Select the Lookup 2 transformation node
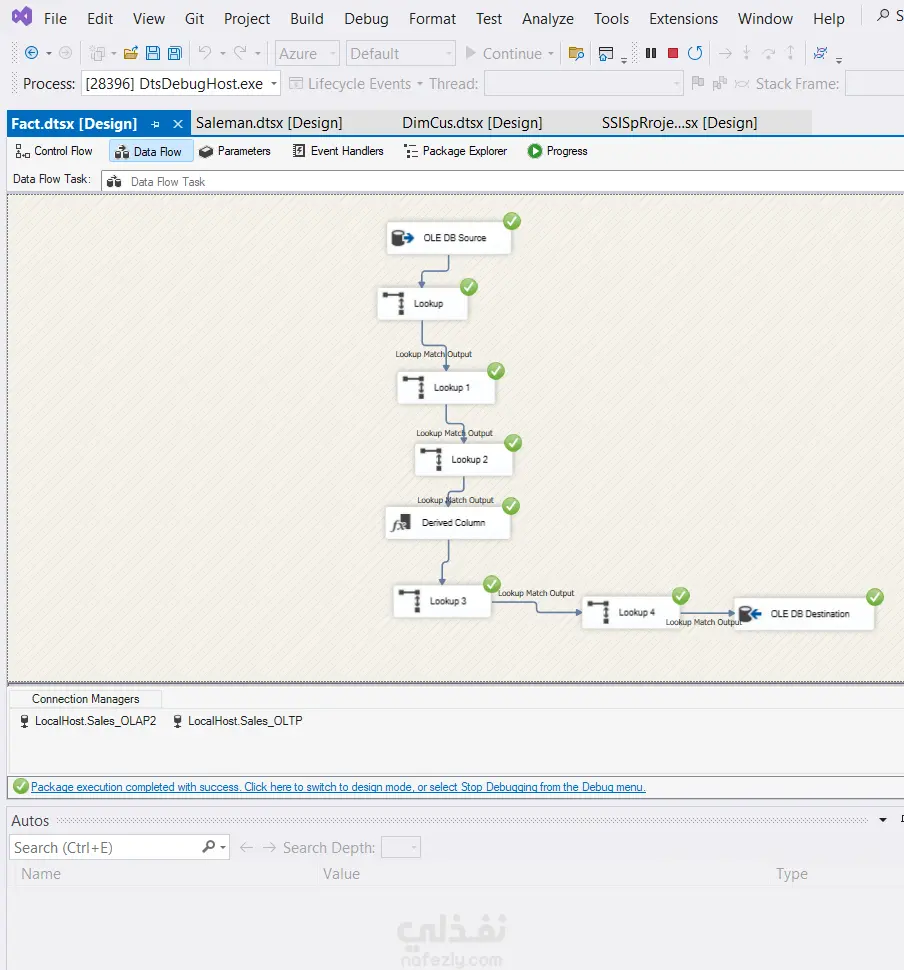Screen dimensions: 904x970 point(463,460)
